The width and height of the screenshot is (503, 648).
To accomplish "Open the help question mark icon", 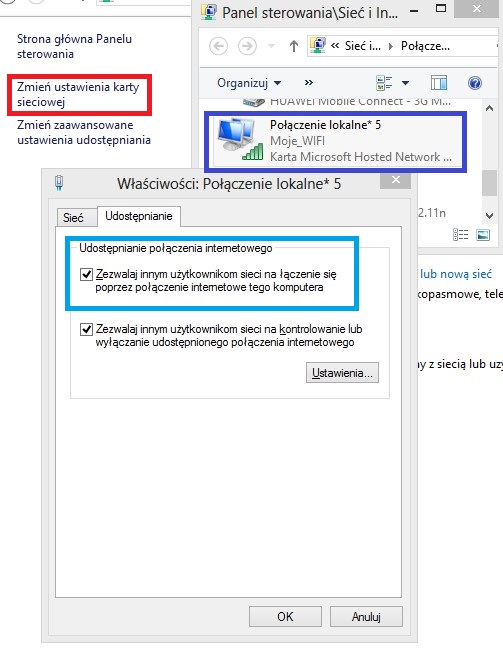I will click(x=475, y=83).
